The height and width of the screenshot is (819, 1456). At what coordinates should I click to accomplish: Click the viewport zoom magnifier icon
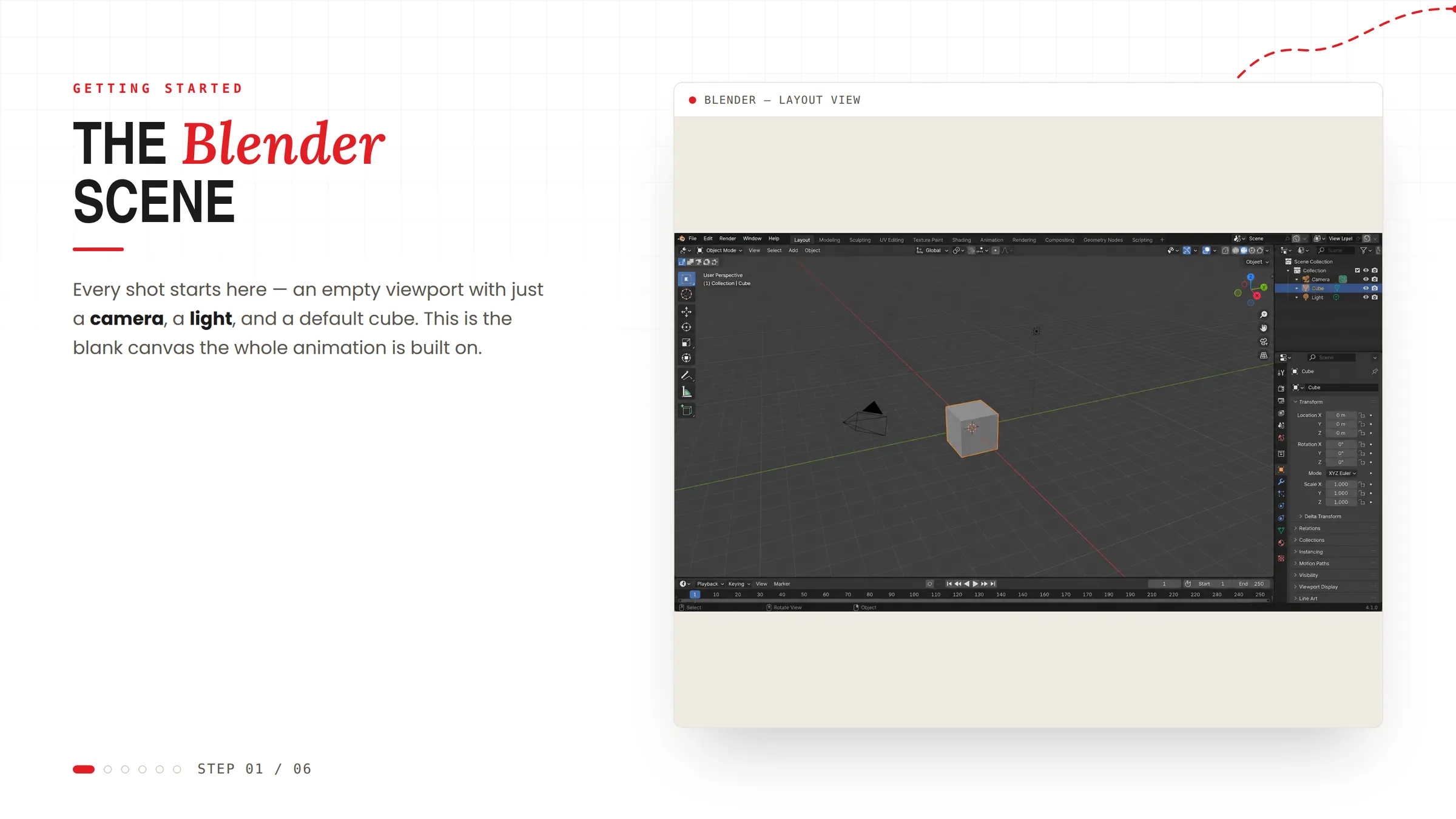(x=1264, y=314)
